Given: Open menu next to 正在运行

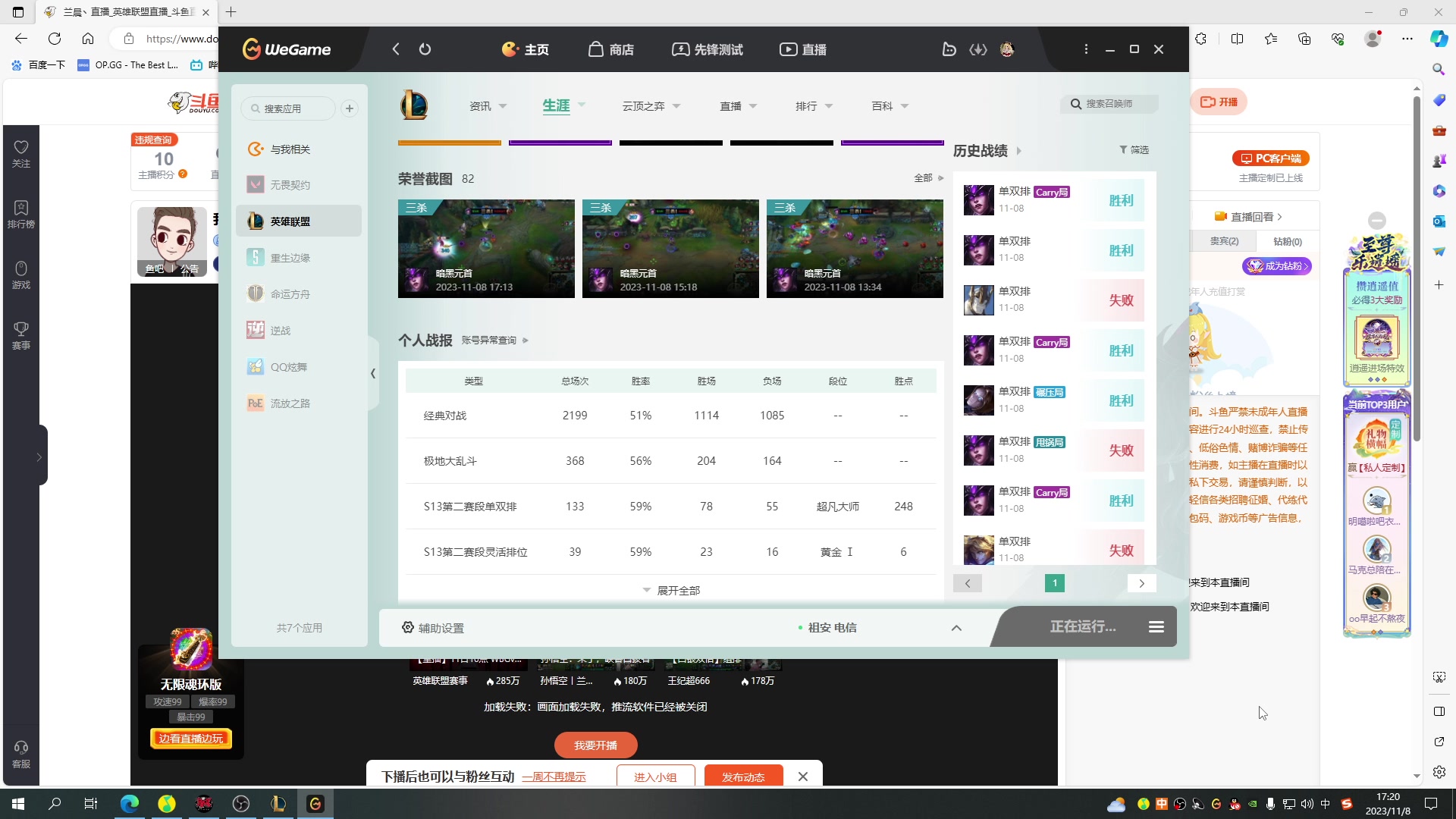Looking at the screenshot, I should (x=1156, y=627).
